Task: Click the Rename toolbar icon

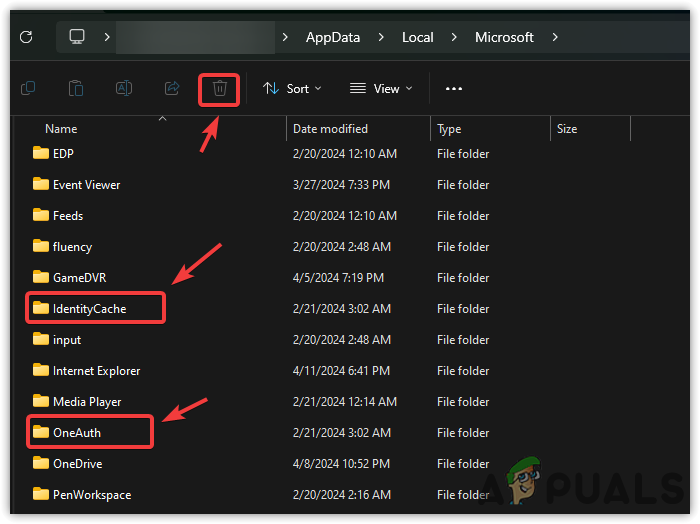Action: point(124,88)
